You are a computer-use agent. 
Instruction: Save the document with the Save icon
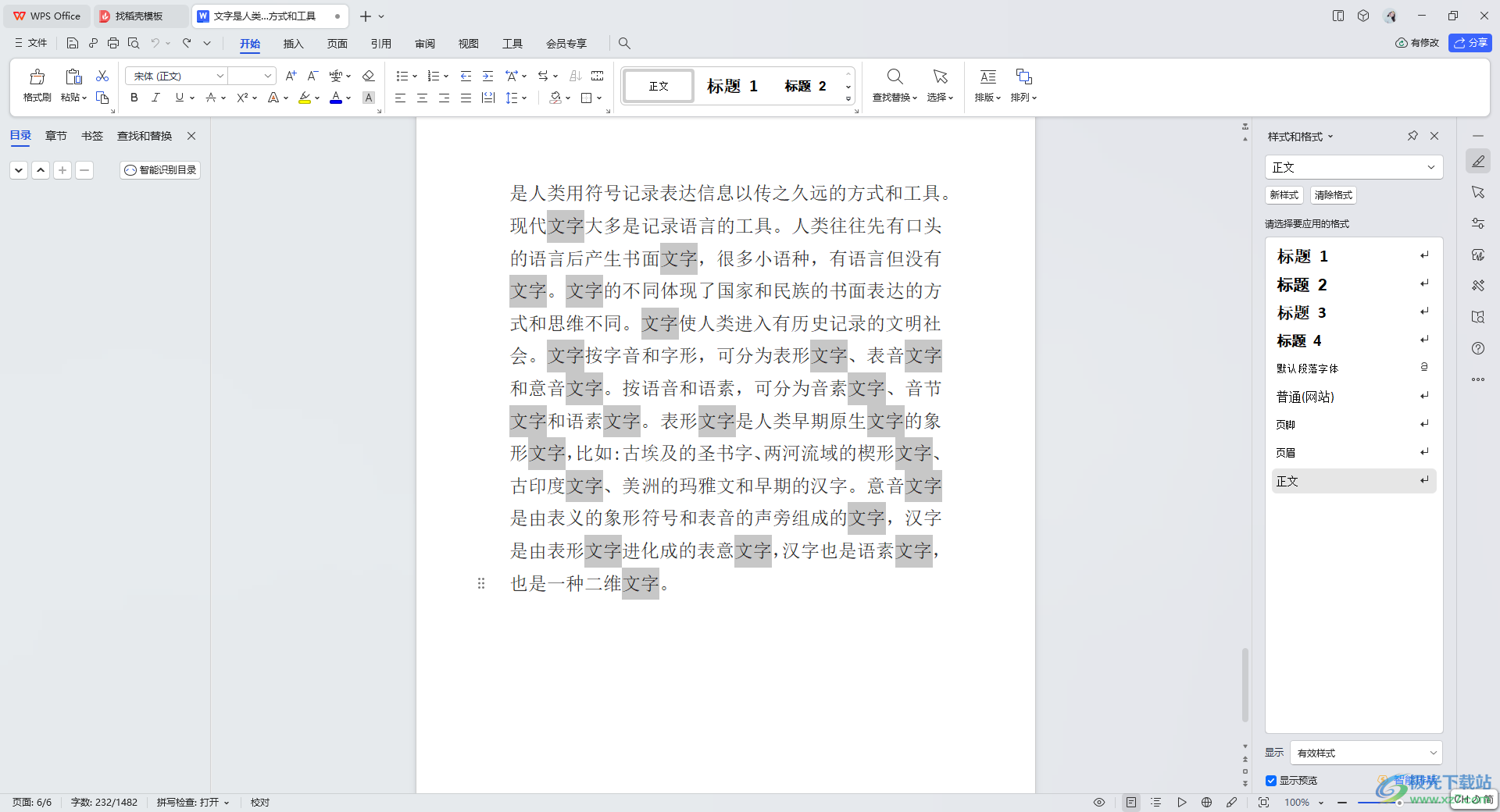pos(73,43)
